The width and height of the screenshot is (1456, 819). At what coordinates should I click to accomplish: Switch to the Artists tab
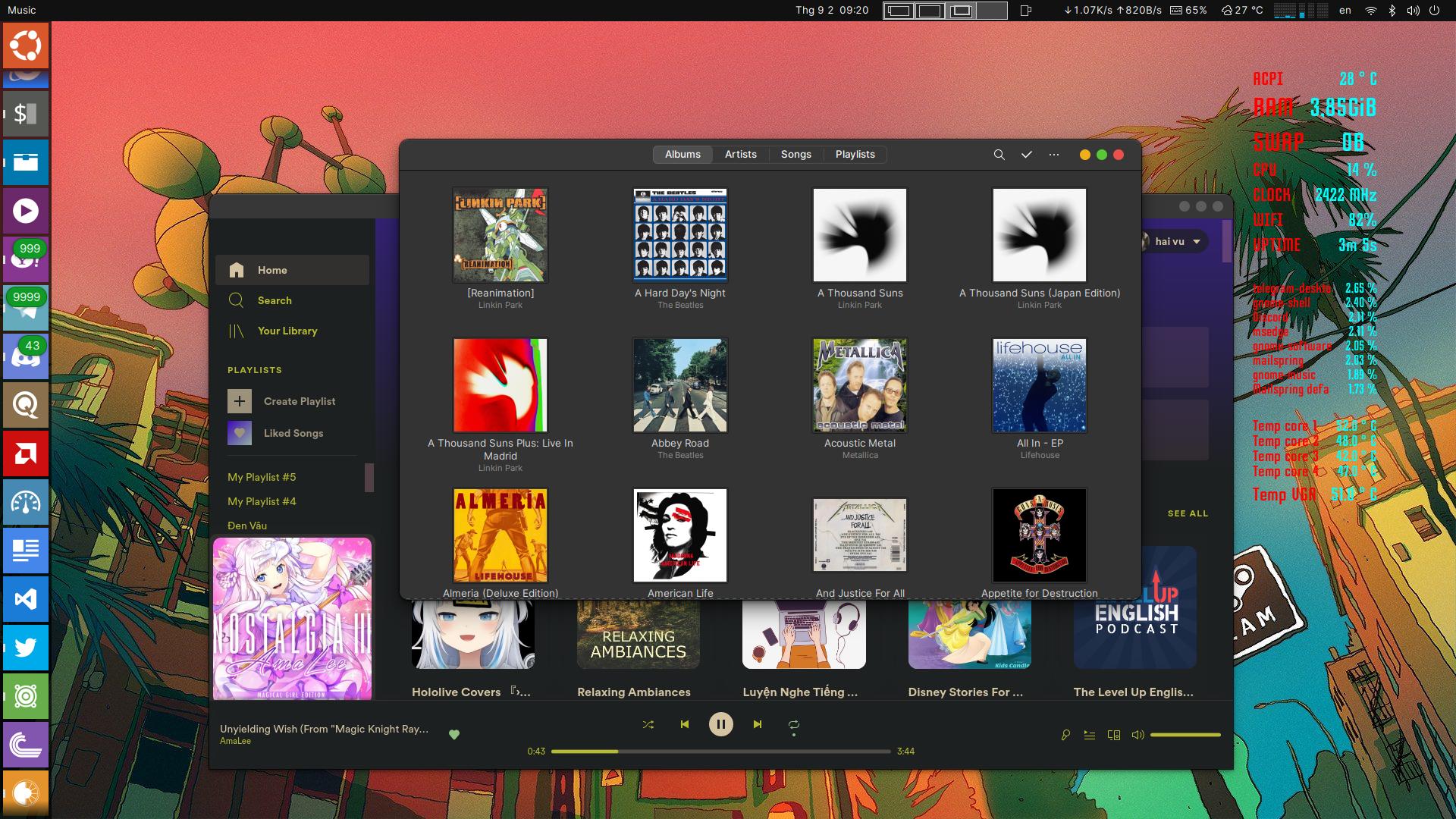741,155
